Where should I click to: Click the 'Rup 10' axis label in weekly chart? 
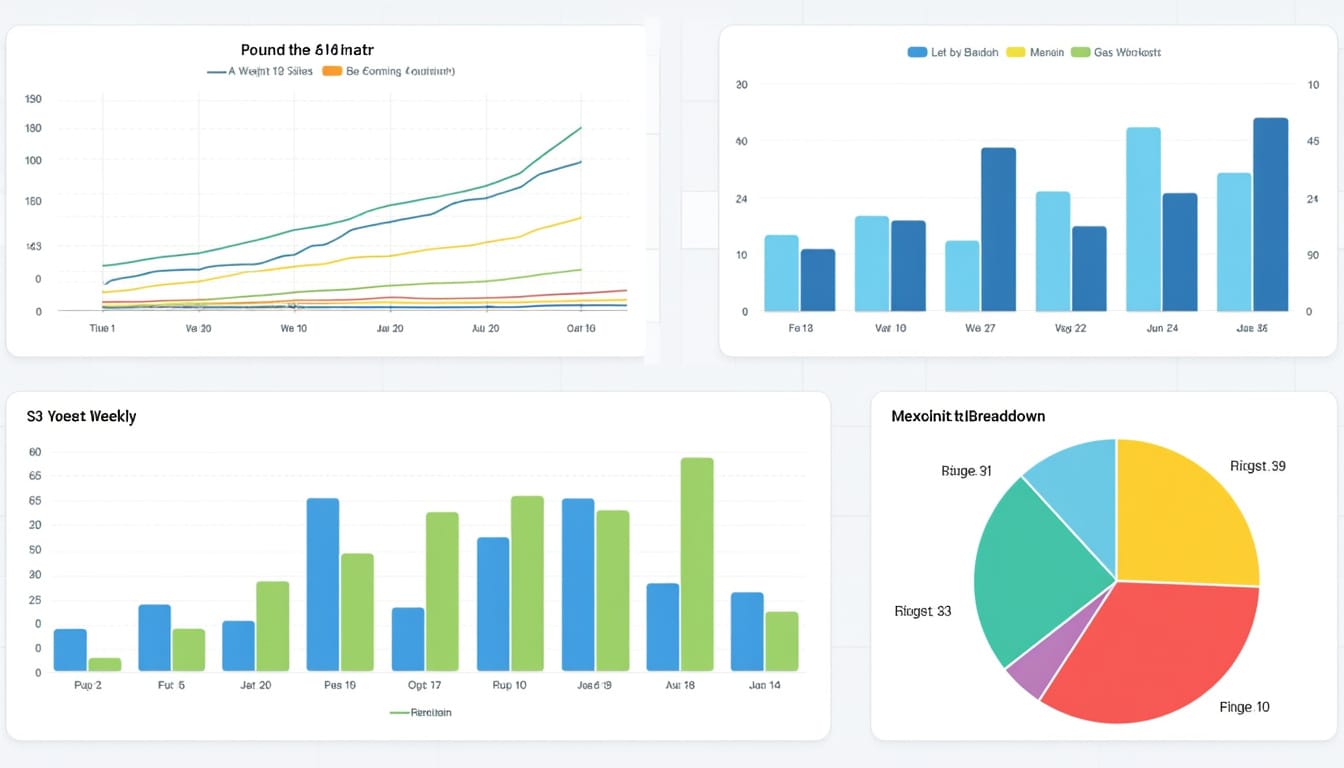(509, 685)
